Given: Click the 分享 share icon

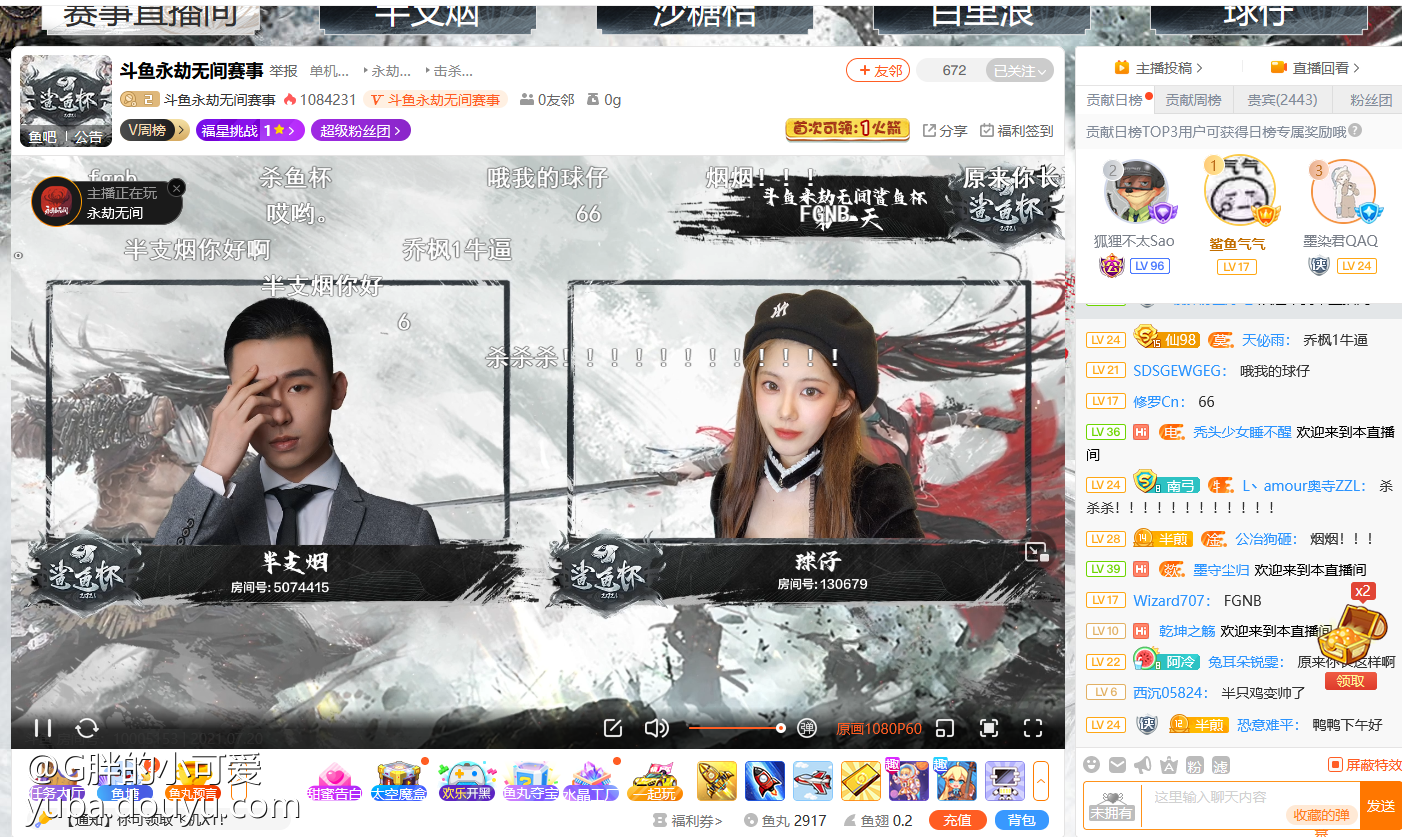Looking at the screenshot, I should click(945, 131).
